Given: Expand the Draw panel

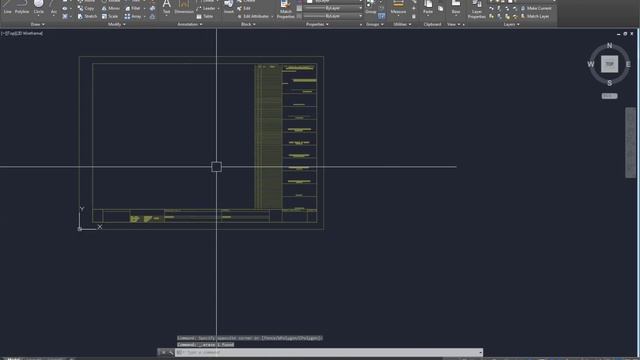Looking at the screenshot, I should [x=38, y=24].
